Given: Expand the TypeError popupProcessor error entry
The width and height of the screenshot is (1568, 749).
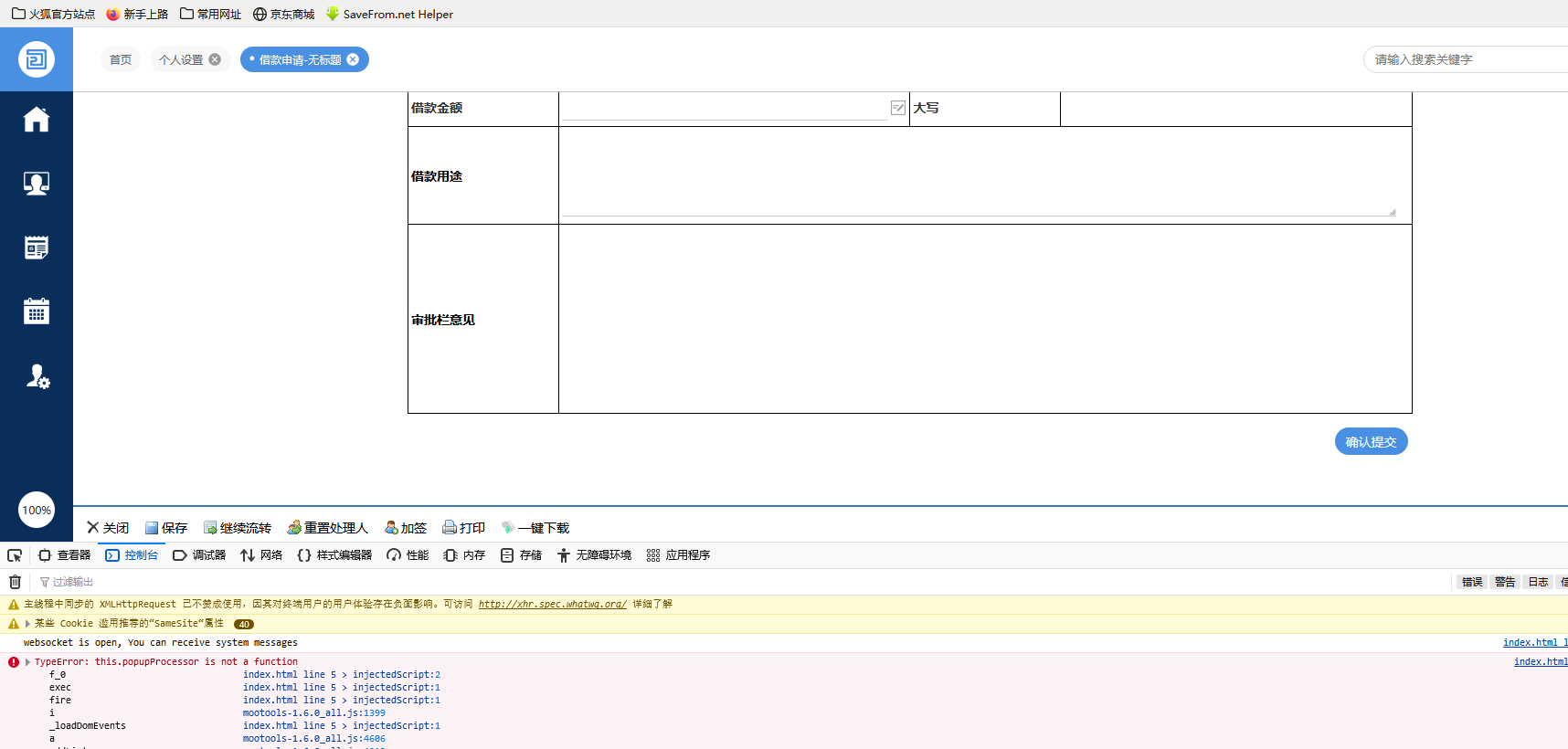Looking at the screenshot, I should [x=28, y=662].
